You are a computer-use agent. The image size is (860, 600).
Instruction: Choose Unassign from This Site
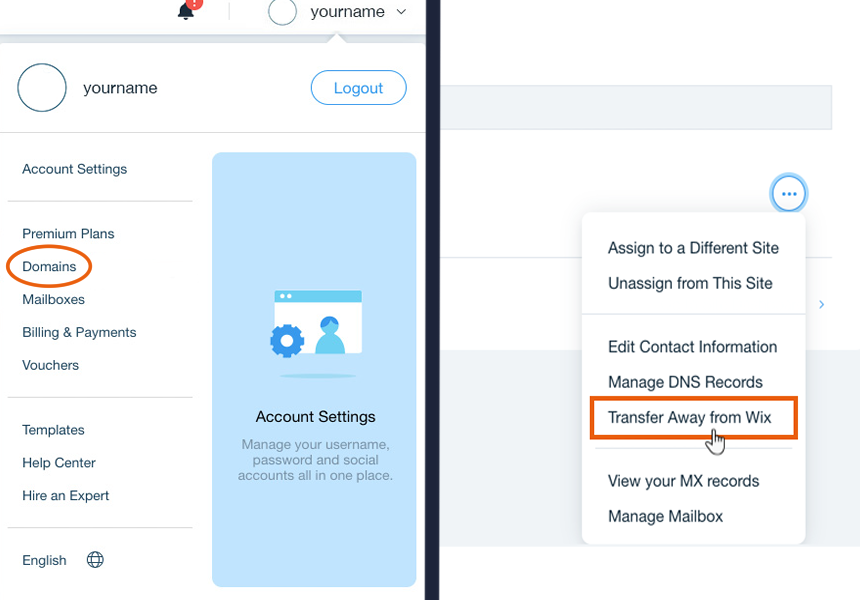(x=690, y=284)
